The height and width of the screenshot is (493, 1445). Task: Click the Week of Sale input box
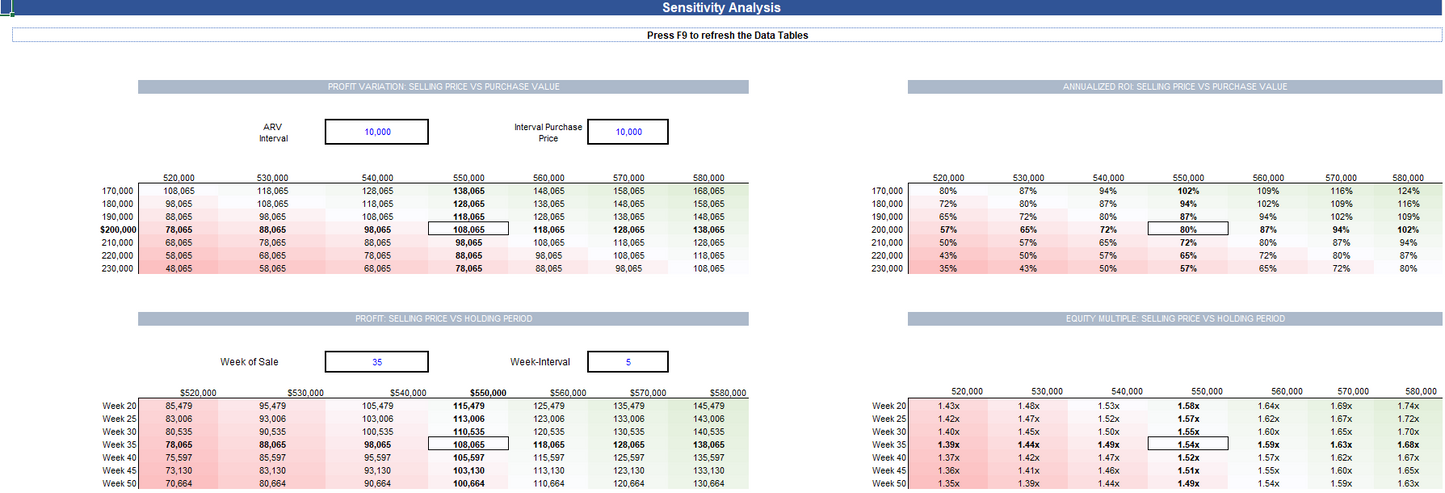(x=376, y=362)
